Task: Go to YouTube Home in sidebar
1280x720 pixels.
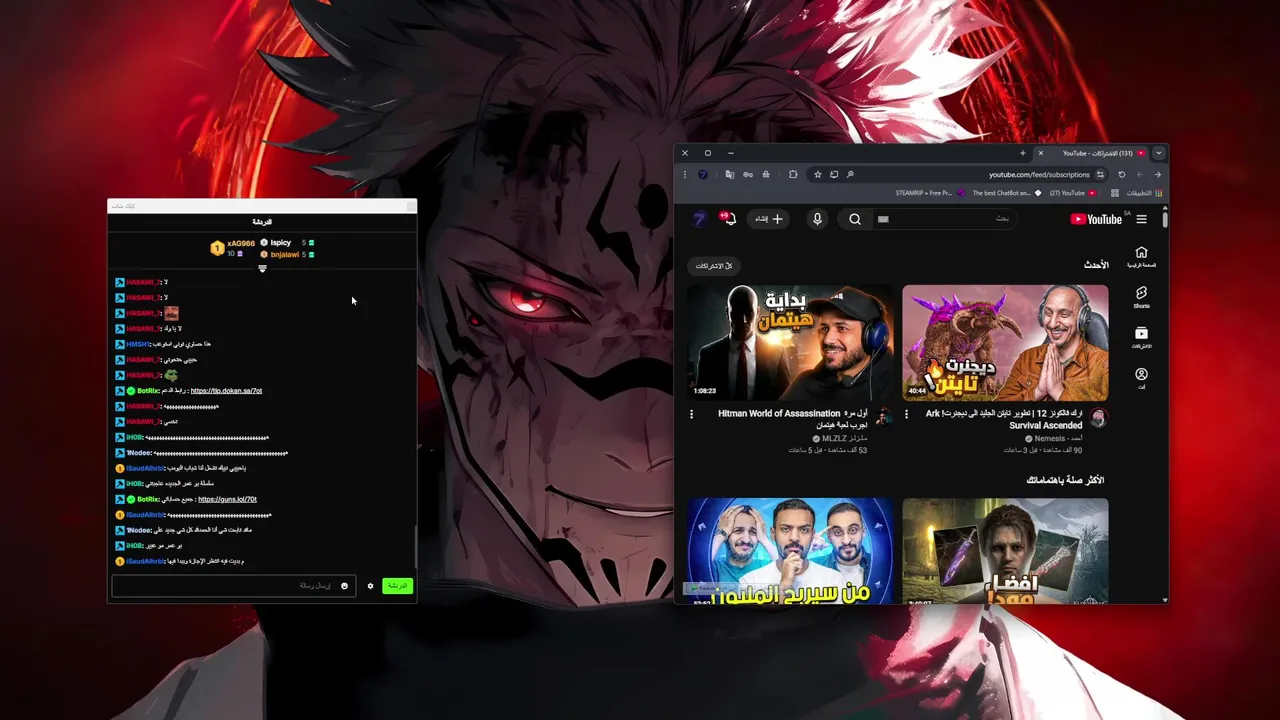Action: point(1141,257)
